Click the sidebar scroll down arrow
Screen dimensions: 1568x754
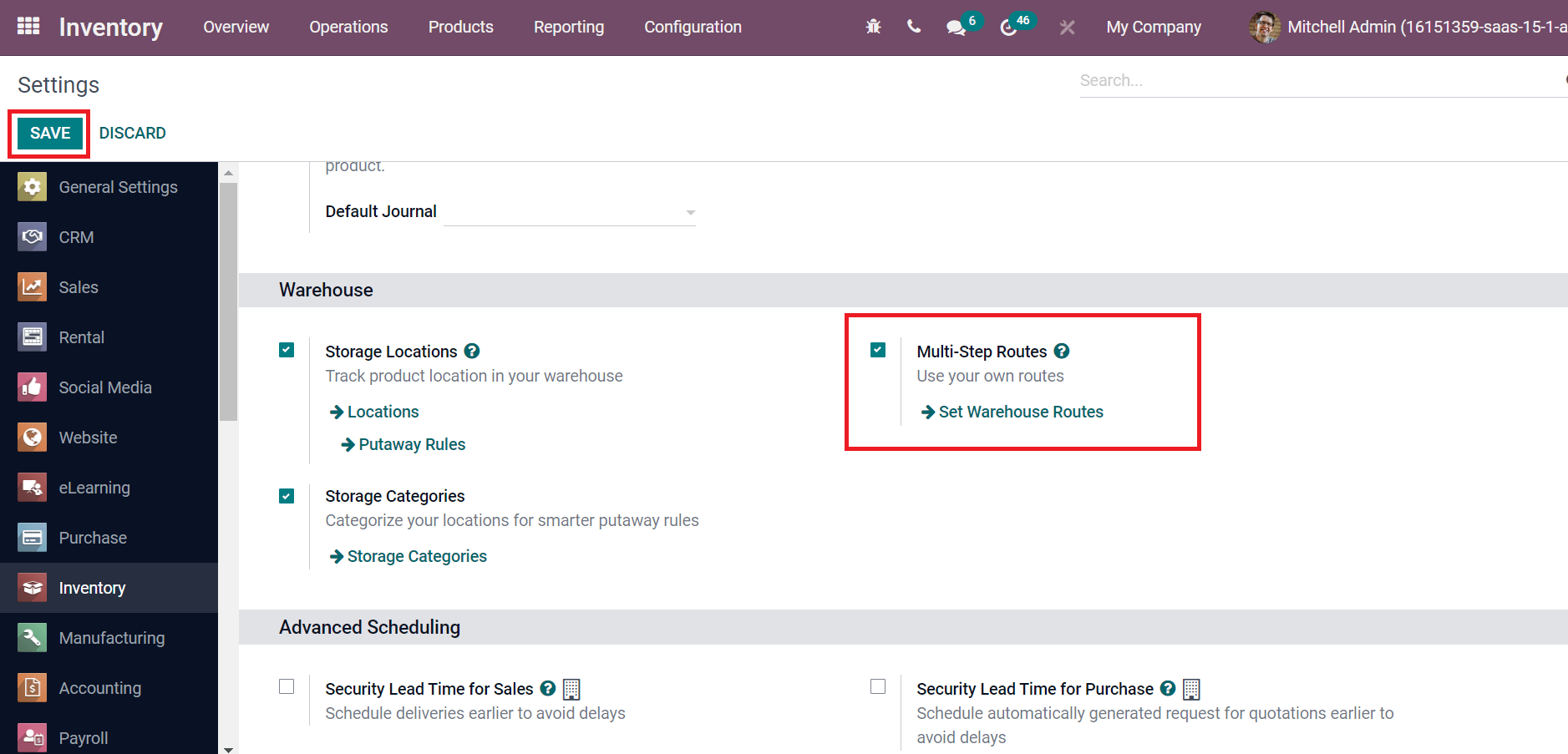(x=228, y=749)
